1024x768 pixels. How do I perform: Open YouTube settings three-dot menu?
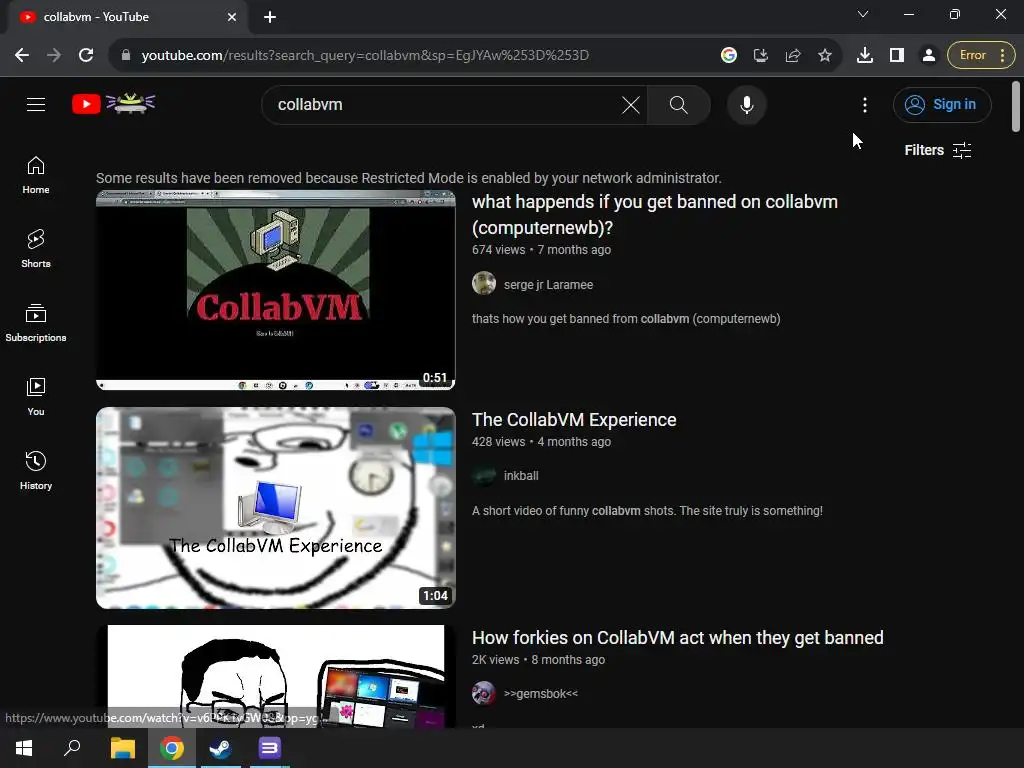865,104
